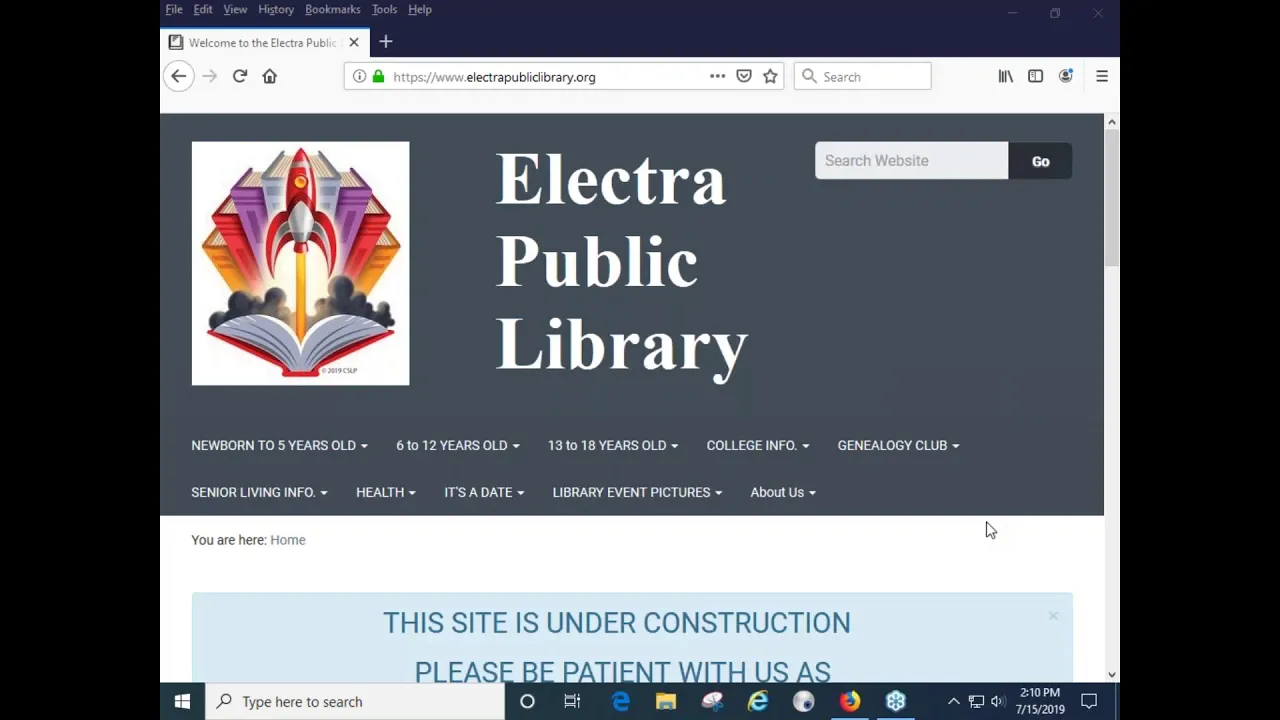Screen dimensions: 1280x720
Task: Open the Help menu
Action: (420, 9)
